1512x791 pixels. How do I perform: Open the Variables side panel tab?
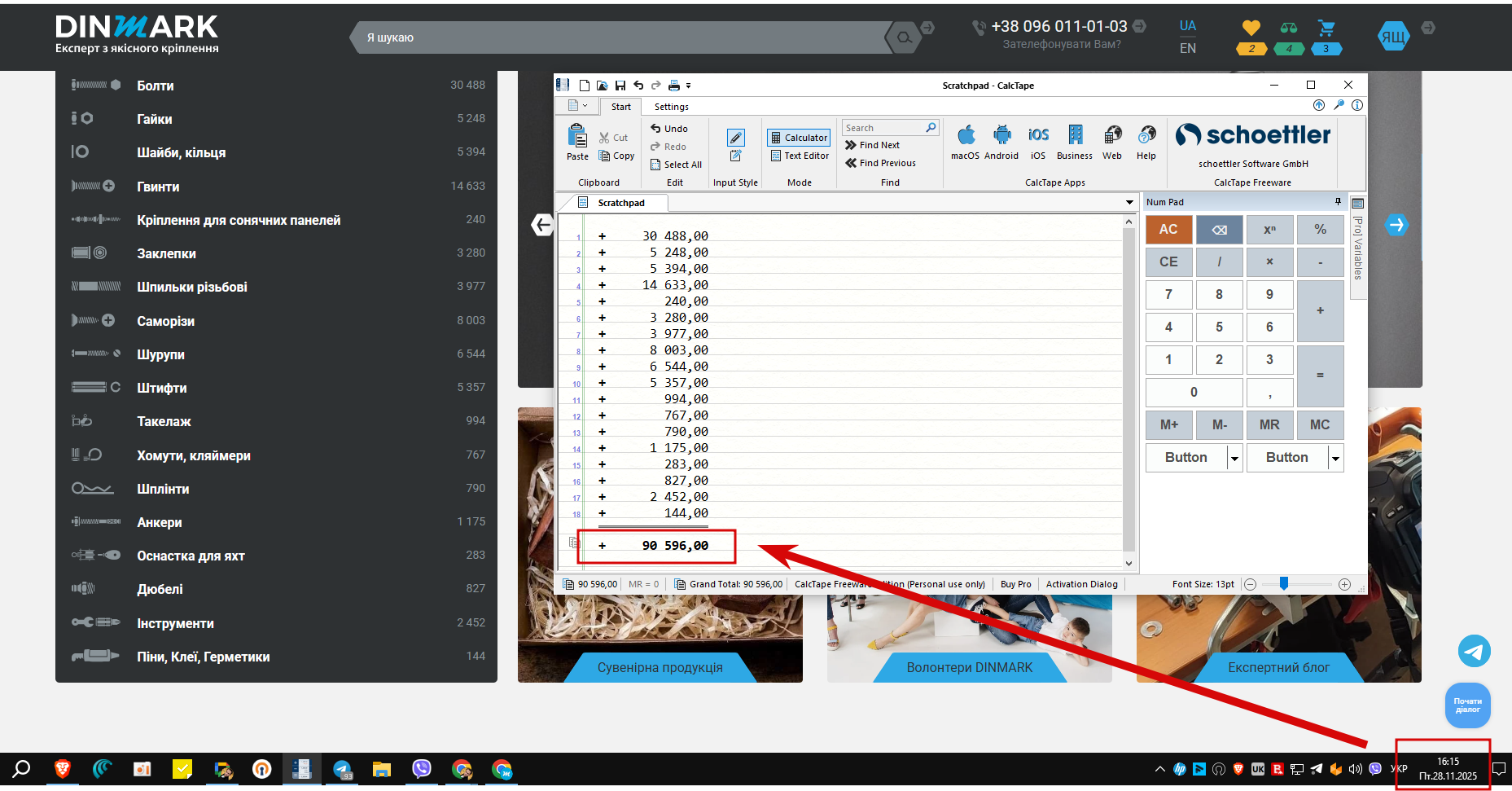[x=1357, y=248]
